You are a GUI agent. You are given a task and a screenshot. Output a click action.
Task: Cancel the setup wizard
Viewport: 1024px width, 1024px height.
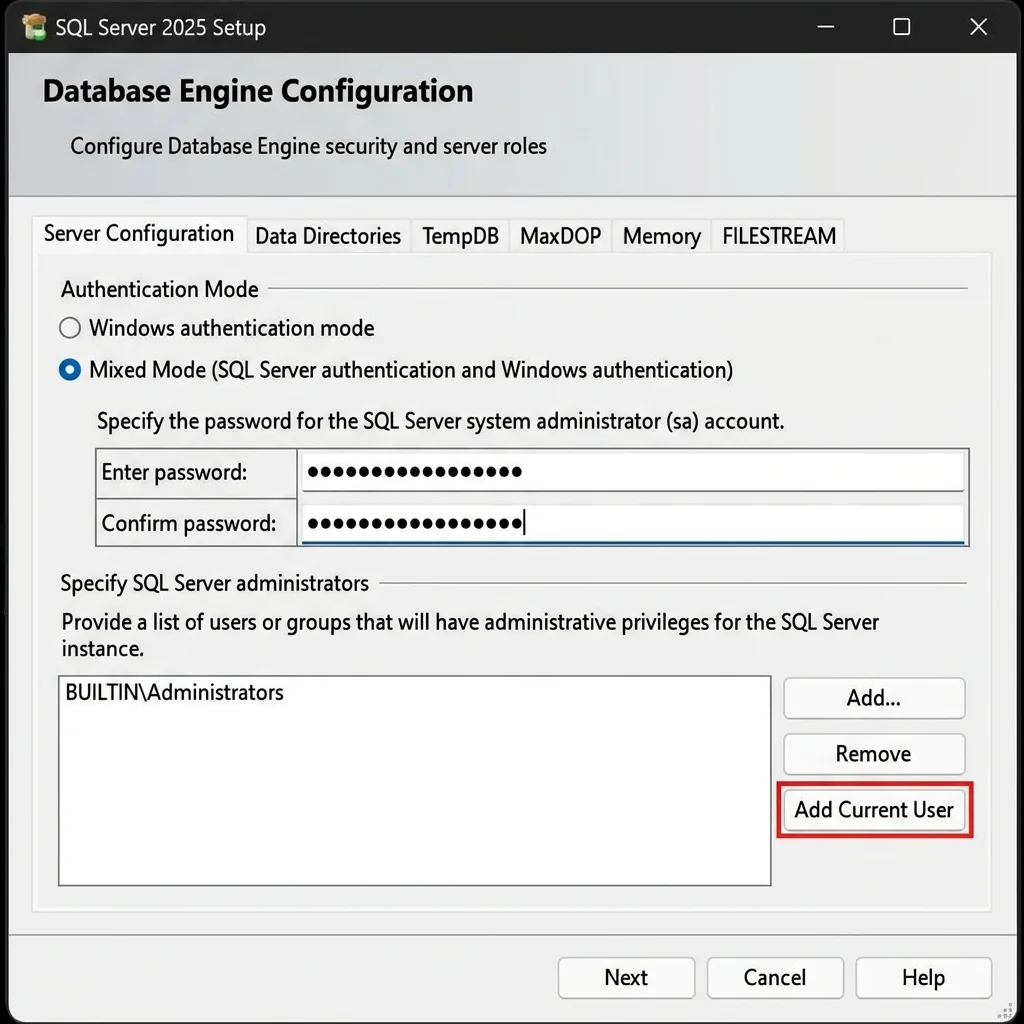coord(775,978)
